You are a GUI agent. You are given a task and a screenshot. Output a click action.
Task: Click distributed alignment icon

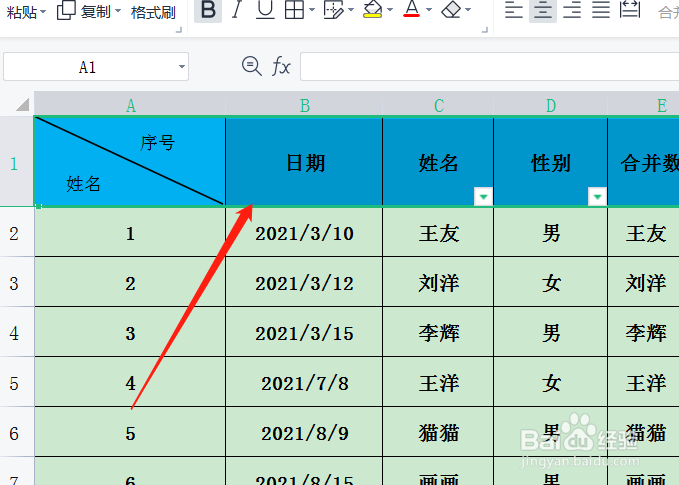630,10
